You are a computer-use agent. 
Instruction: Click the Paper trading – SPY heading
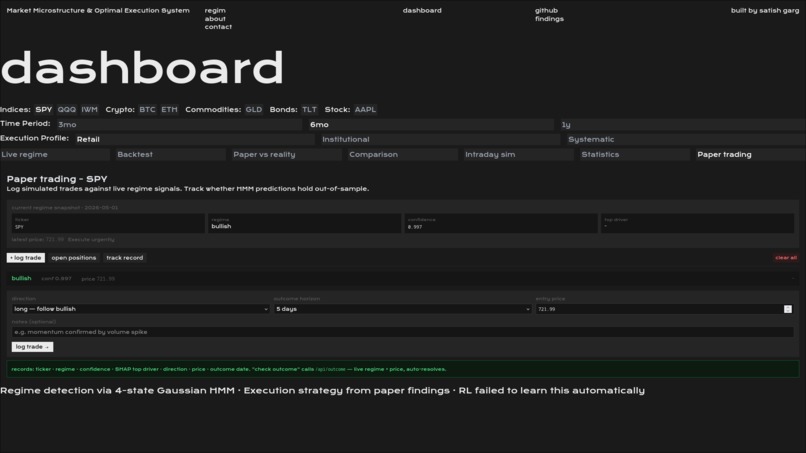tap(57, 179)
